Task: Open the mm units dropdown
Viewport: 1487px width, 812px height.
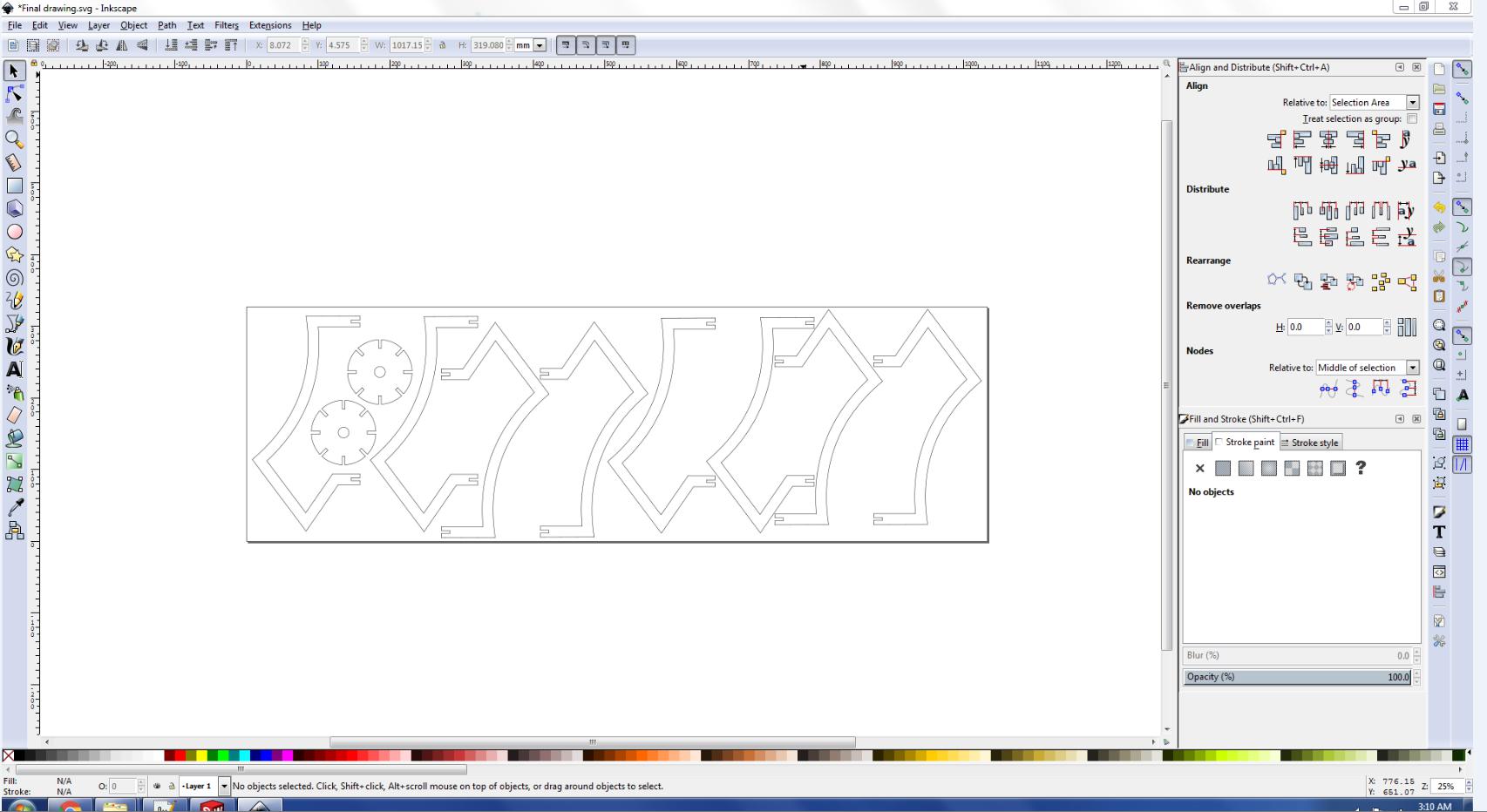Action: pyautogui.click(x=530, y=45)
